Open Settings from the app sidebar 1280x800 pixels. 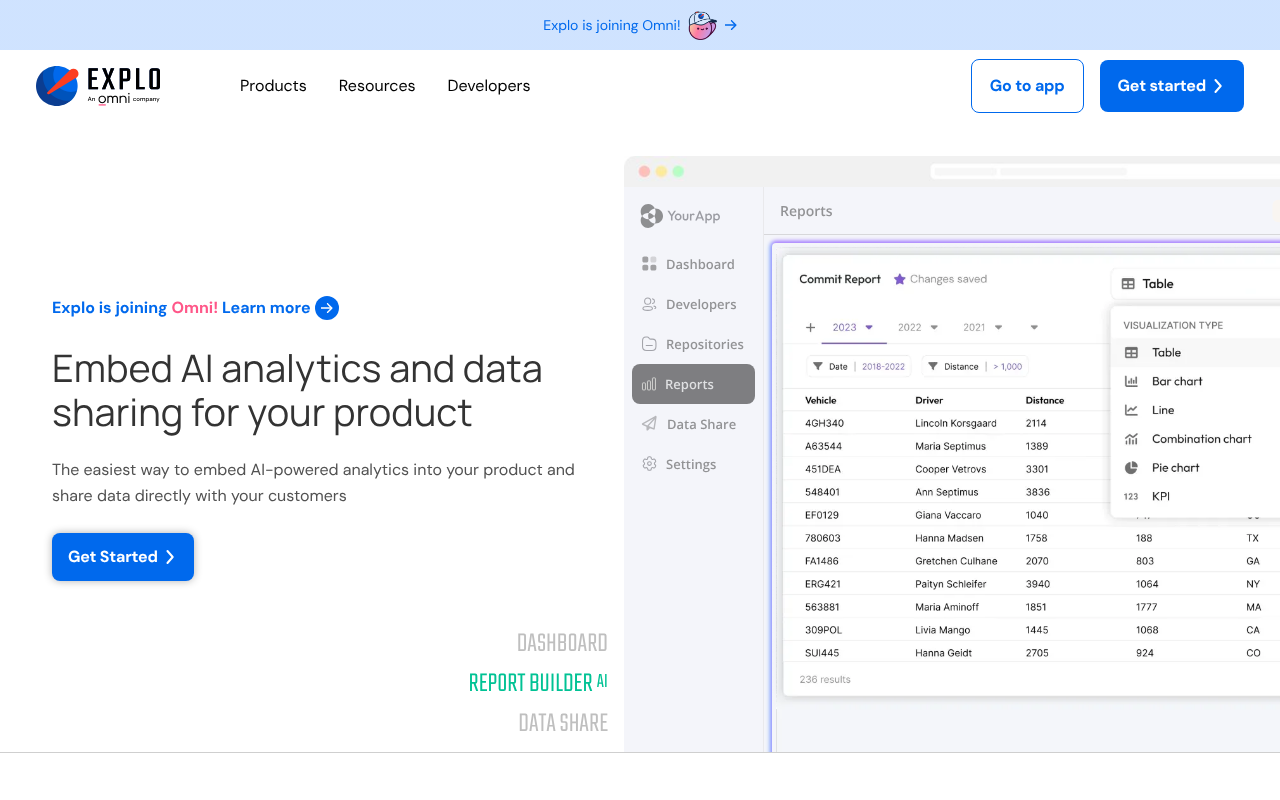(x=690, y=464)
